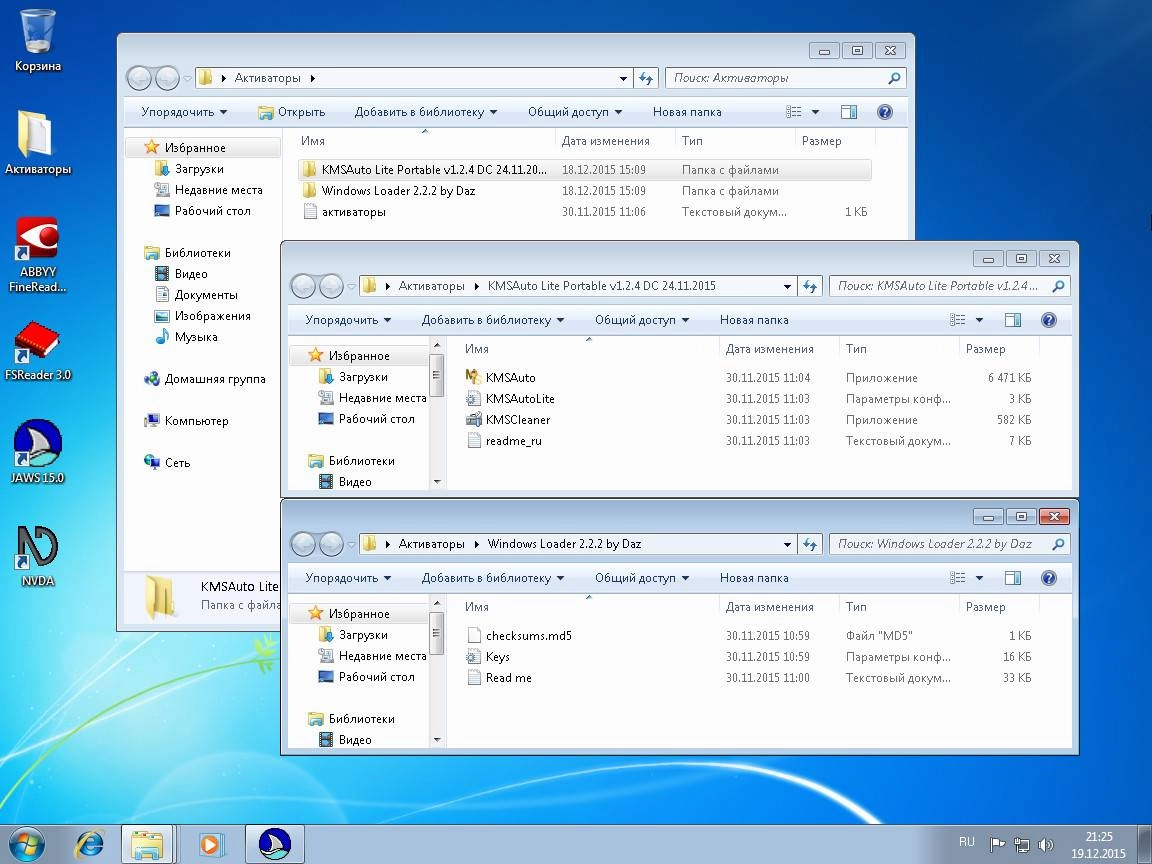Switch to JAWS in the taskbar
The image size is (1152, 864).
[x=274, y=845]
